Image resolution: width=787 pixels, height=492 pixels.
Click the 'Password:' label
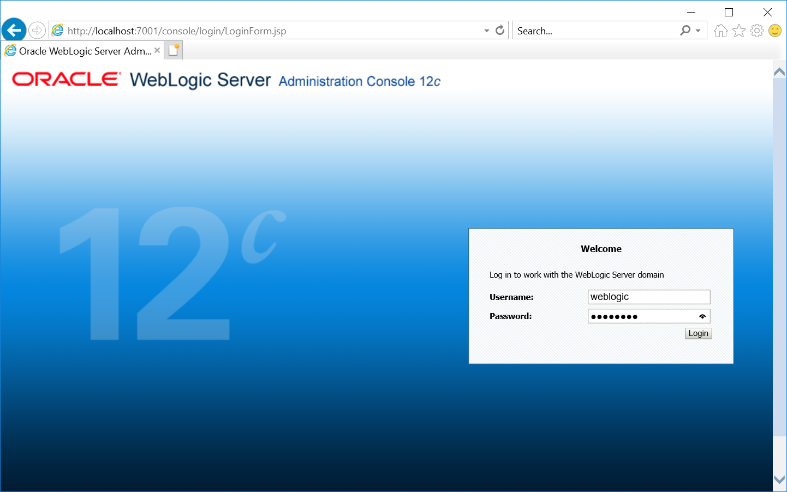click(x=510, y=316)
